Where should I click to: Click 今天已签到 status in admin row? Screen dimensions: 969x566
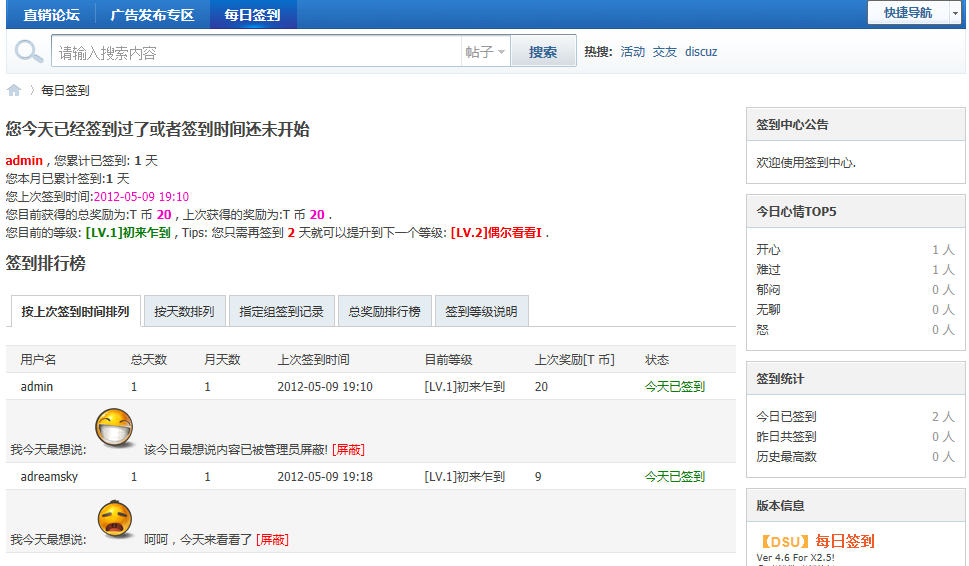[674, 387]
